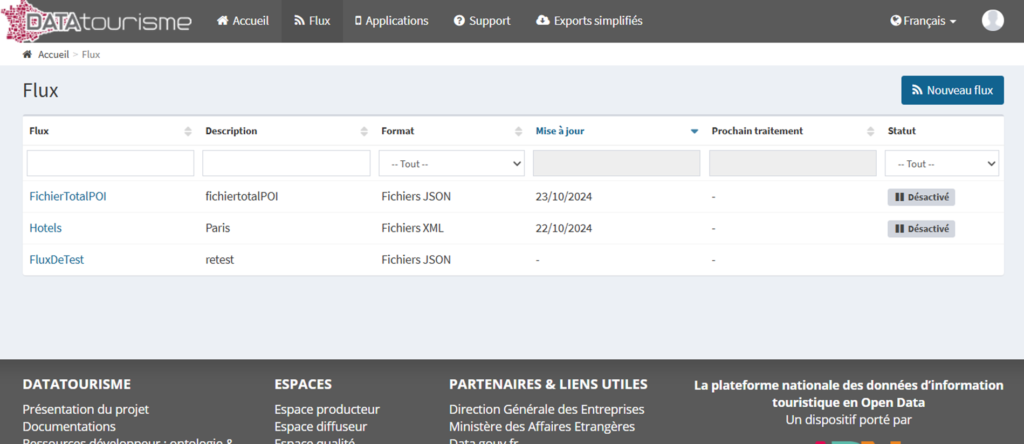1024x444 pixels.
Task: Open the user profile avatar
Action: (x=992, y=21)
